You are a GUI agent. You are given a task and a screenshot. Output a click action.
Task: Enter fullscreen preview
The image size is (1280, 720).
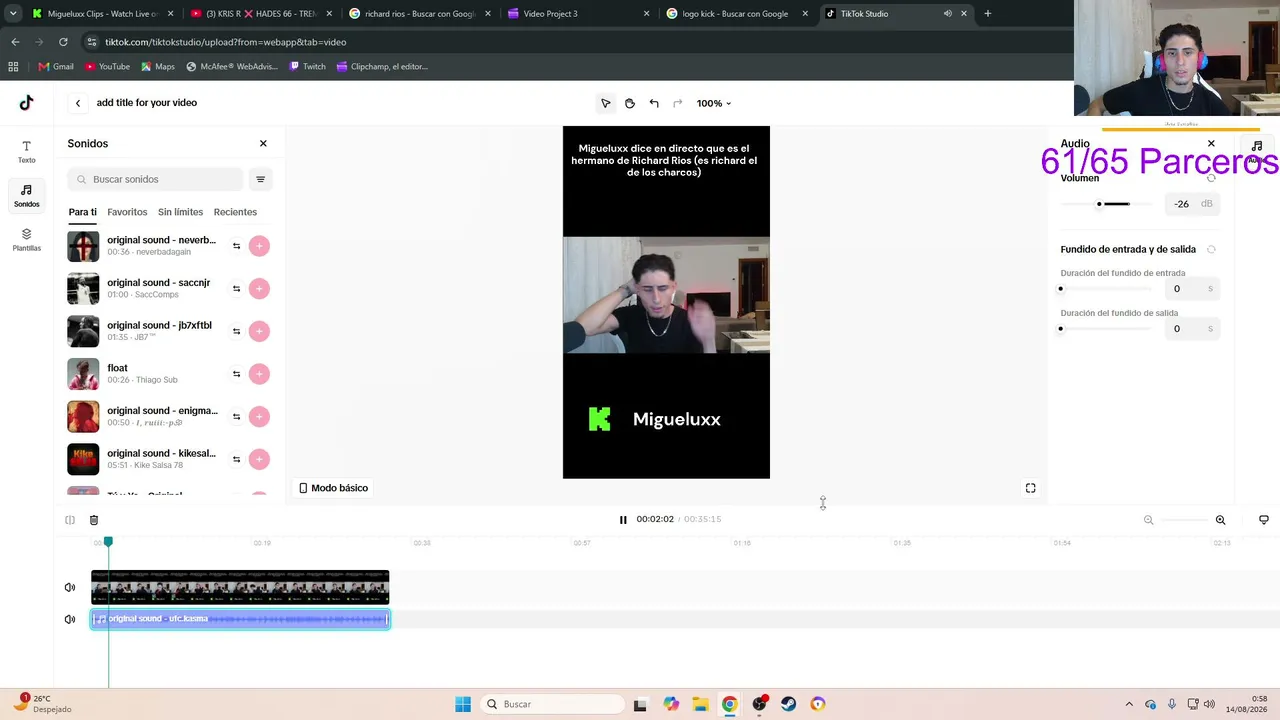[1030, 488]
